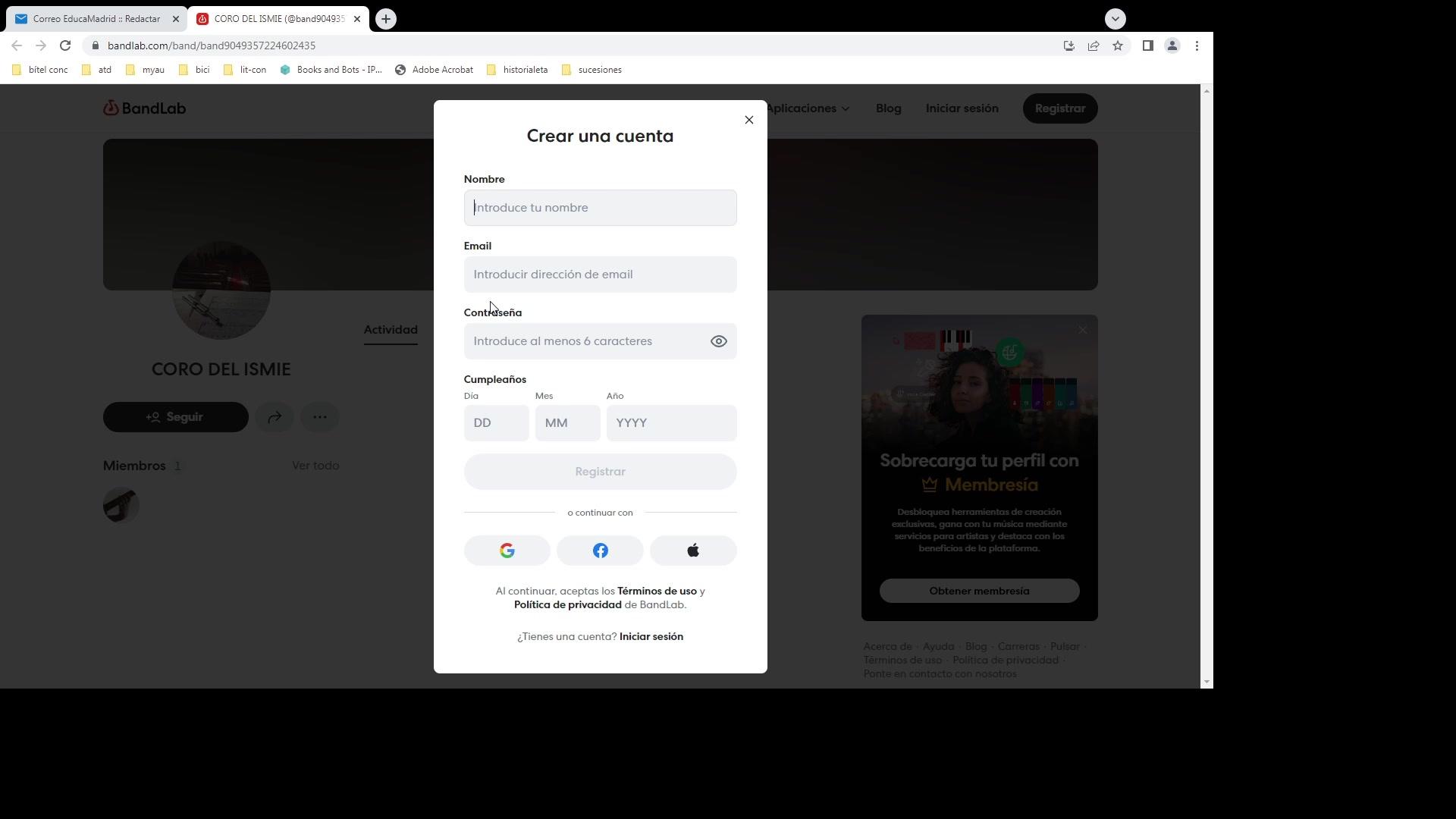Bookmark this page with star icon
The image size is (1456, 819).
point(1117,45)
